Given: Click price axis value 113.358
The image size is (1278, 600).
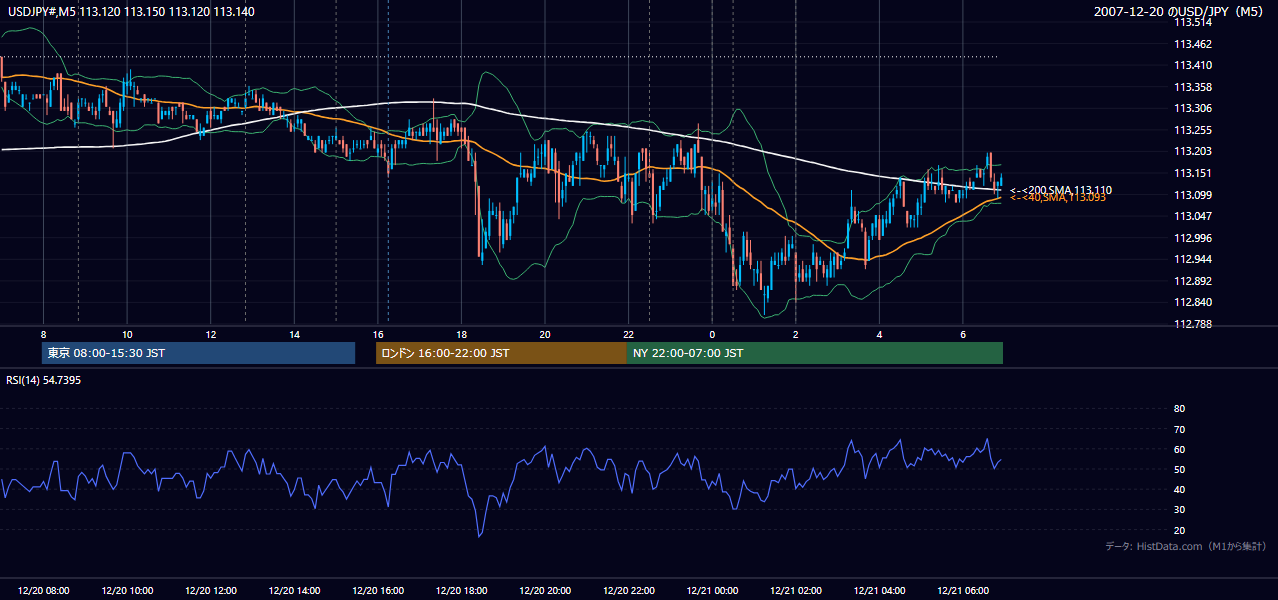Looking at the screenshot, I should [x=1192, y=87].
